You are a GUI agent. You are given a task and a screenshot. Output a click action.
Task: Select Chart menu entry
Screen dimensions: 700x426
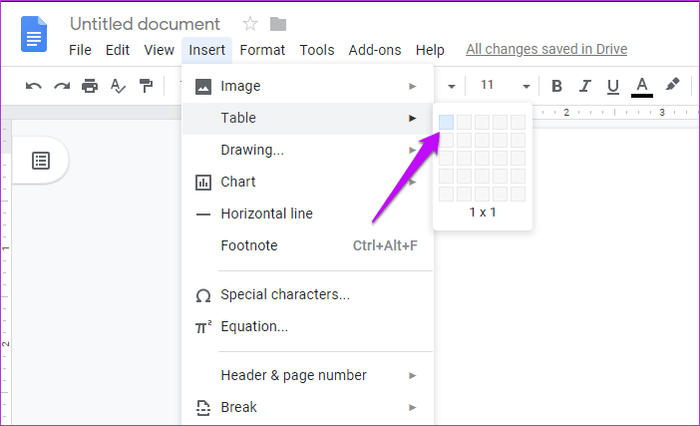(308, 182)
